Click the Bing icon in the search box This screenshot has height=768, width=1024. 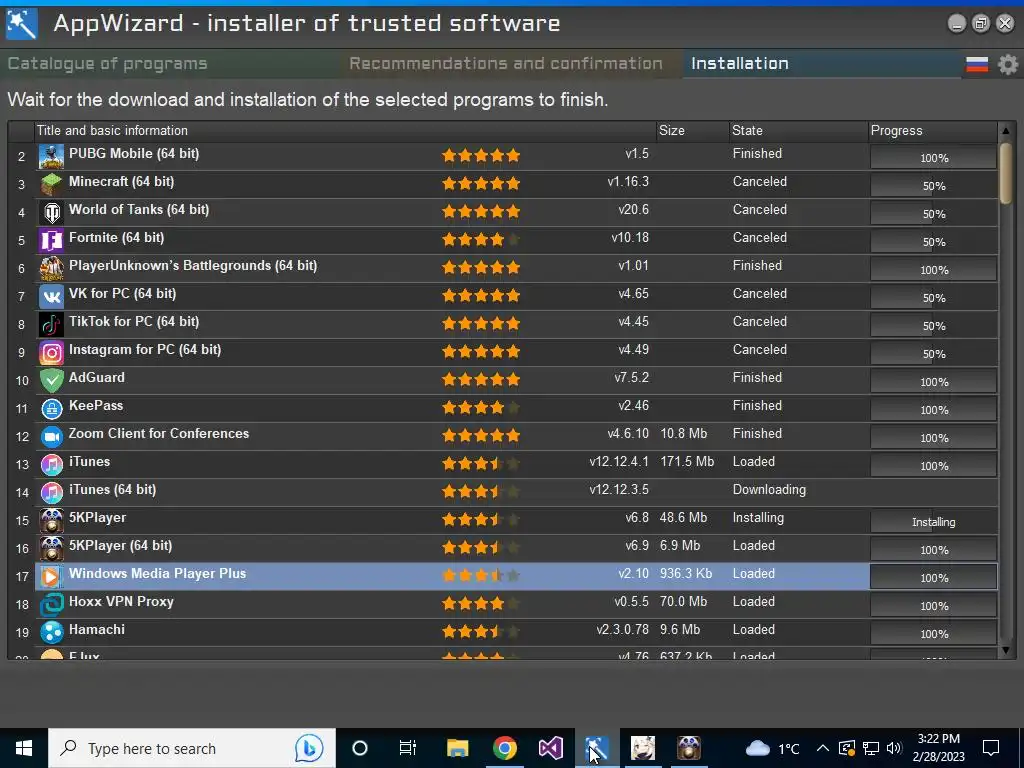309,748
